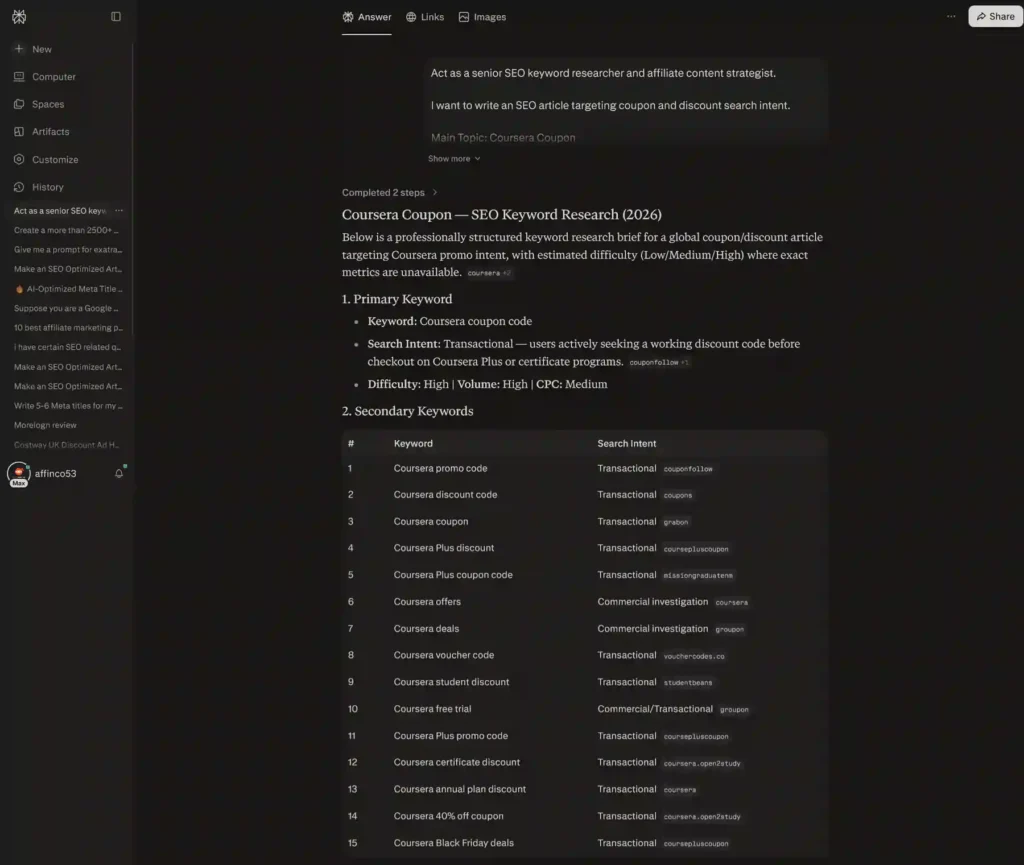
Task: Click groupon citation for Coursera deals row
Action: pyautogui.click(x=729, y=629)
